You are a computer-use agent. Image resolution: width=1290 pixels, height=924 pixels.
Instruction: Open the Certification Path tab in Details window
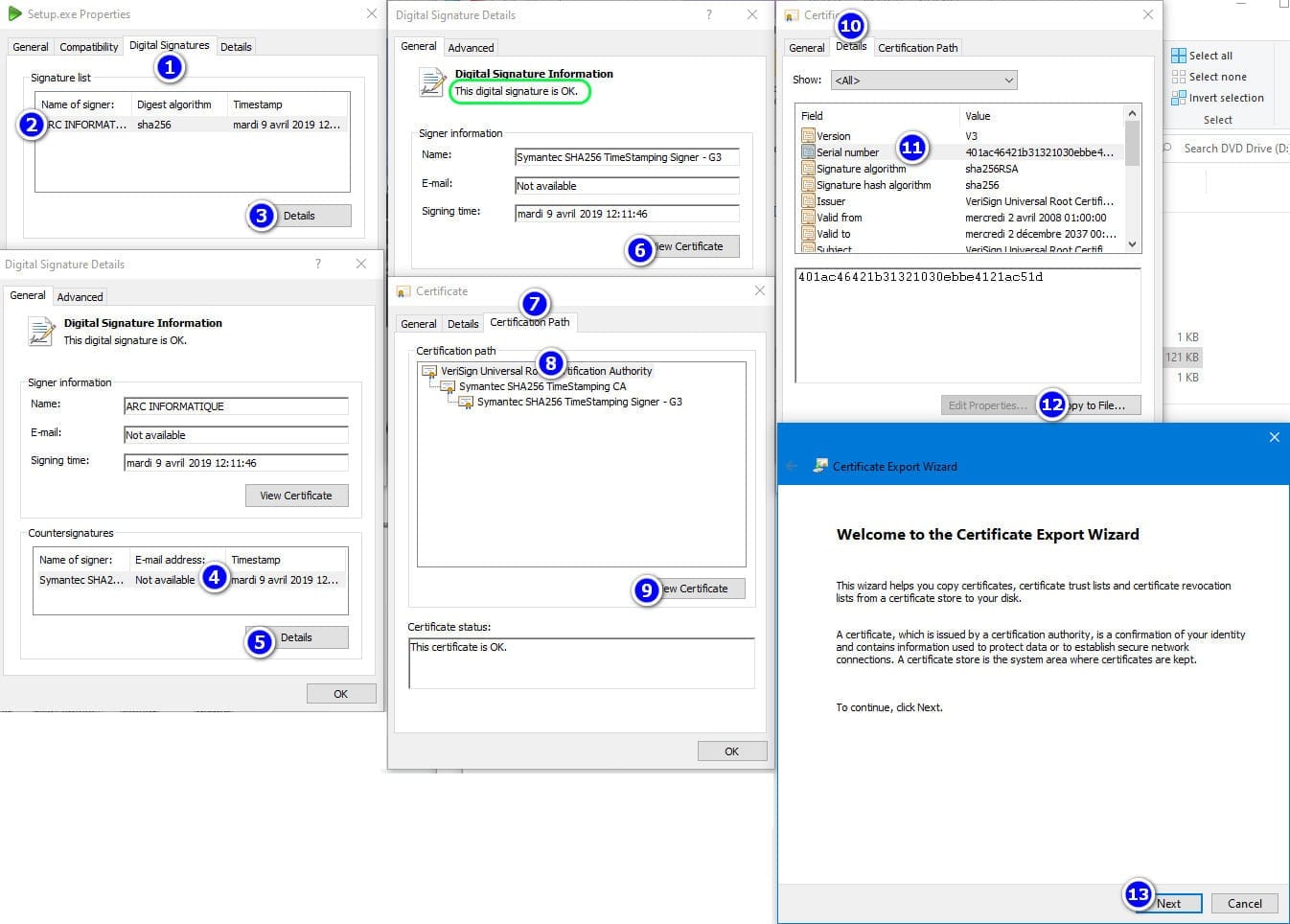point(917,48)
